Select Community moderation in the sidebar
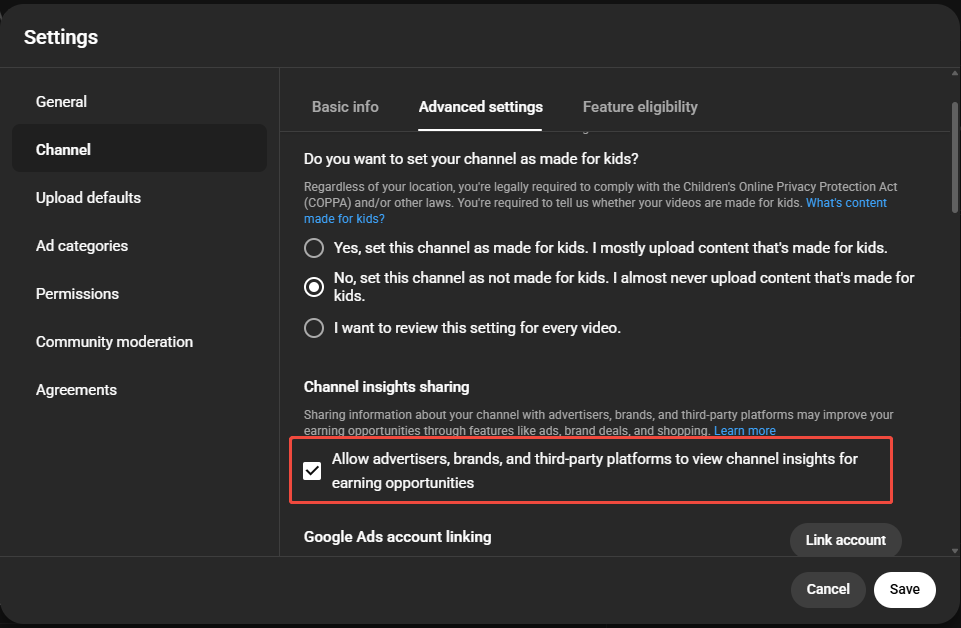 click(x=114, y=341)
